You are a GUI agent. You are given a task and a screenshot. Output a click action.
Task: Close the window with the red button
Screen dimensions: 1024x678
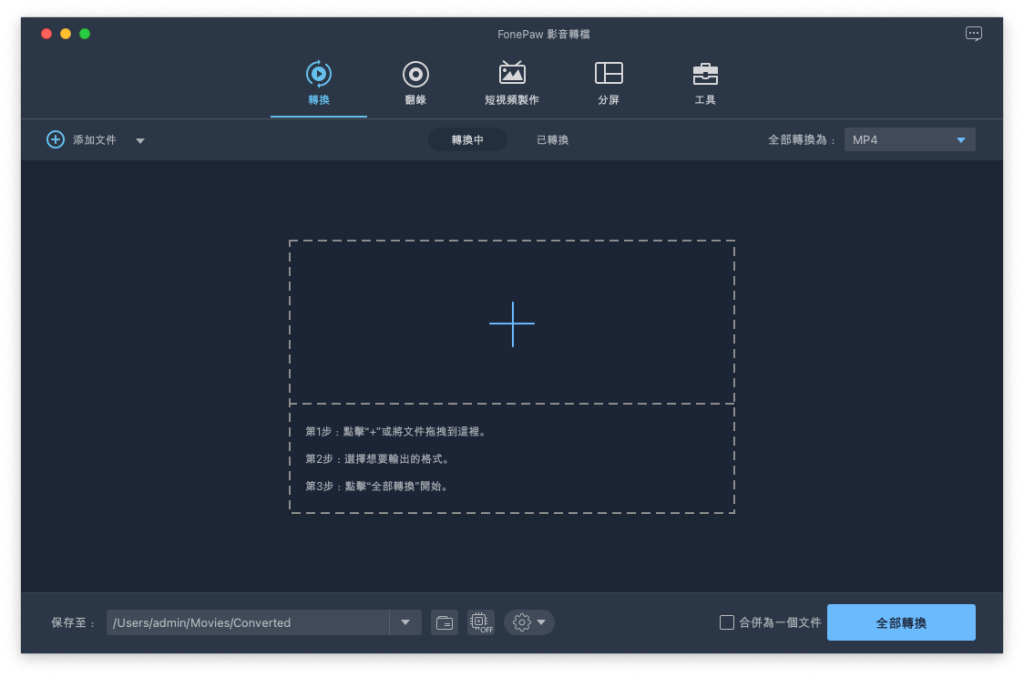[46, 34]
